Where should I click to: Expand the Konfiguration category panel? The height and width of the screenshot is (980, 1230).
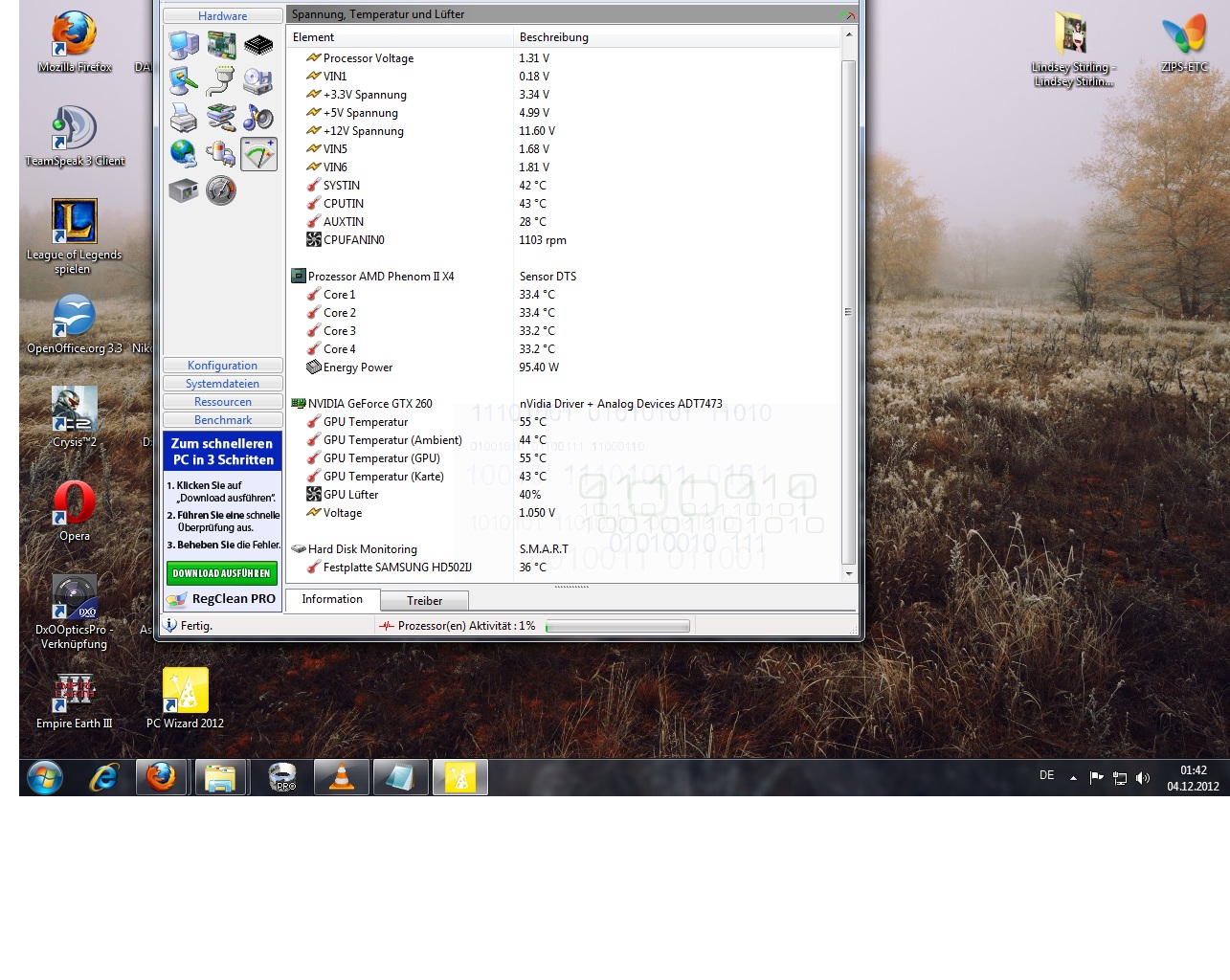223,366
